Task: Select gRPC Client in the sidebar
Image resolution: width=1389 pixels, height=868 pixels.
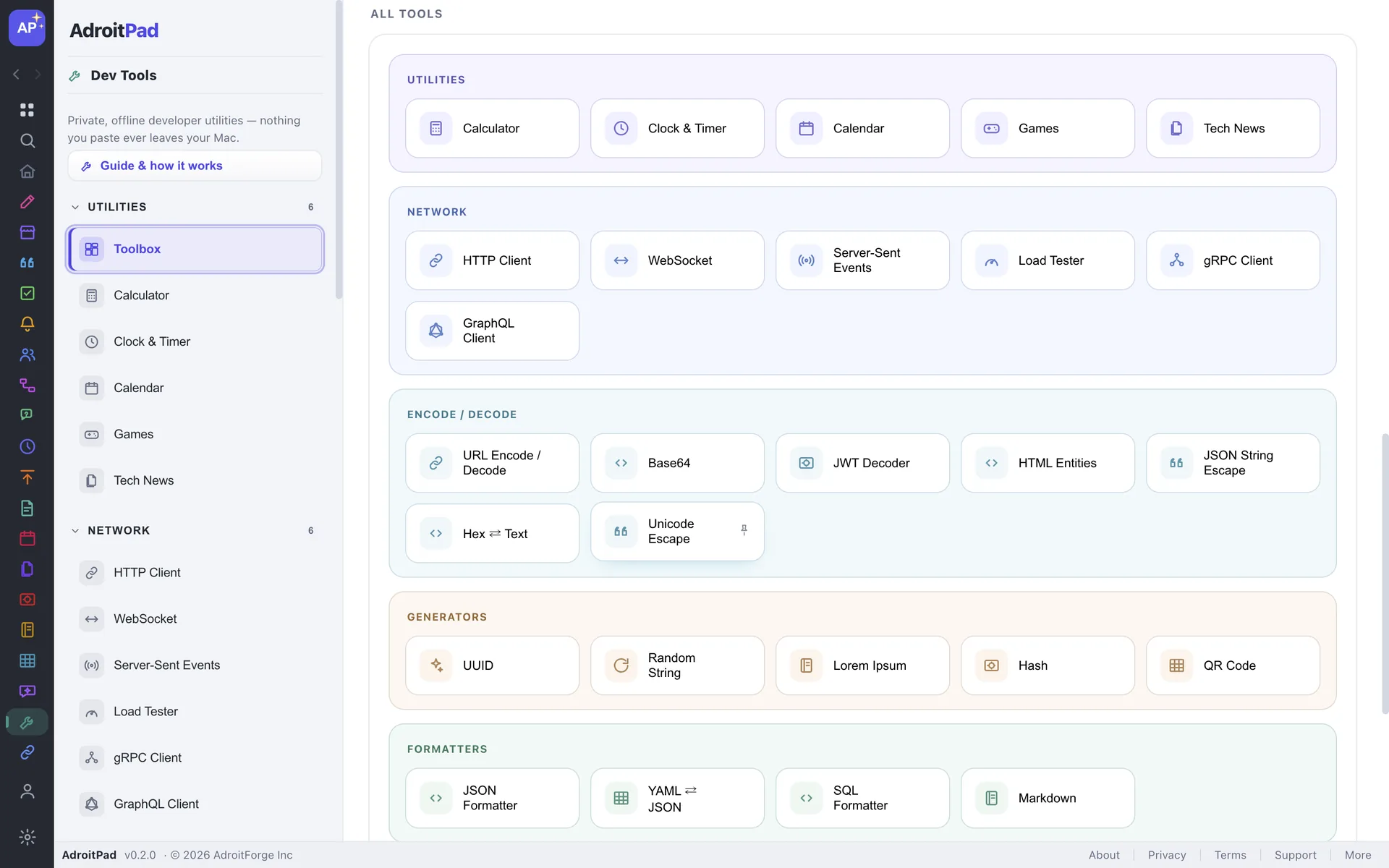Action: 195,757
